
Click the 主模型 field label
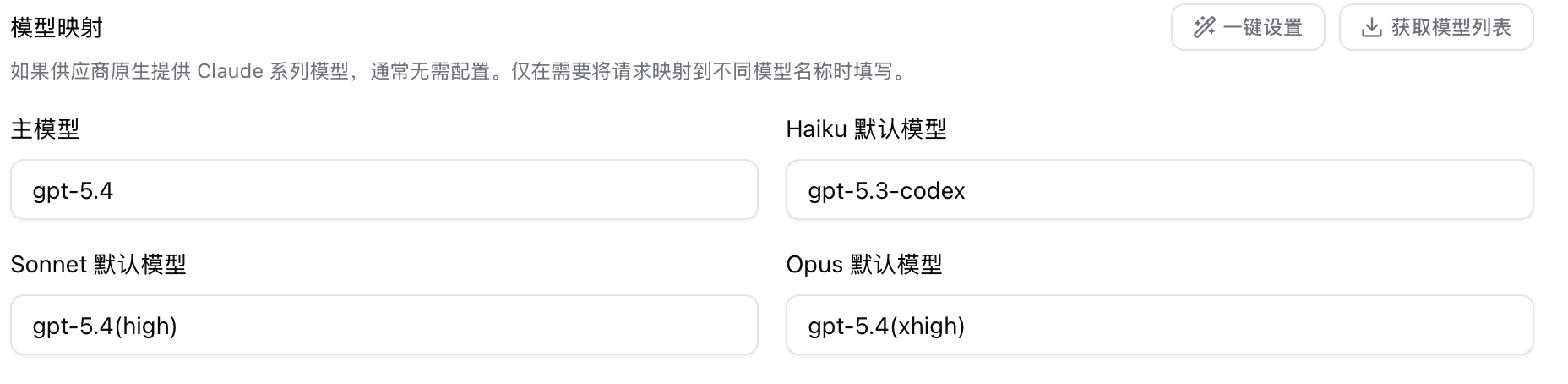click(45, 129)
